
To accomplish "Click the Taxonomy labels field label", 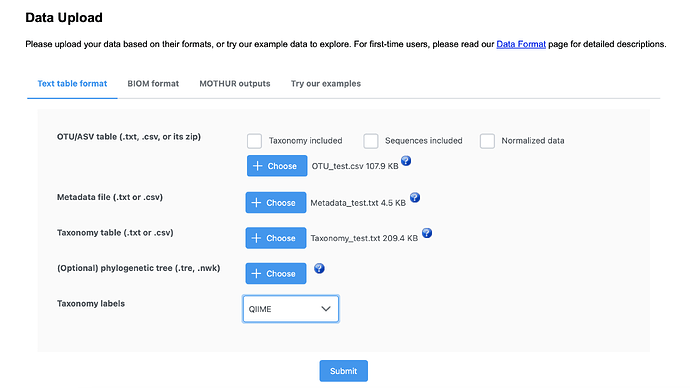I will [x=91, y=304].
